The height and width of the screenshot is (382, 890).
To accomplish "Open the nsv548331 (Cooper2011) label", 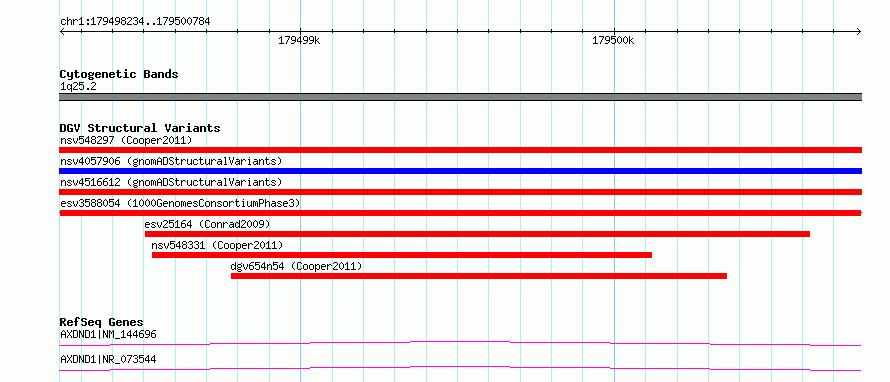I will (217, 245).
